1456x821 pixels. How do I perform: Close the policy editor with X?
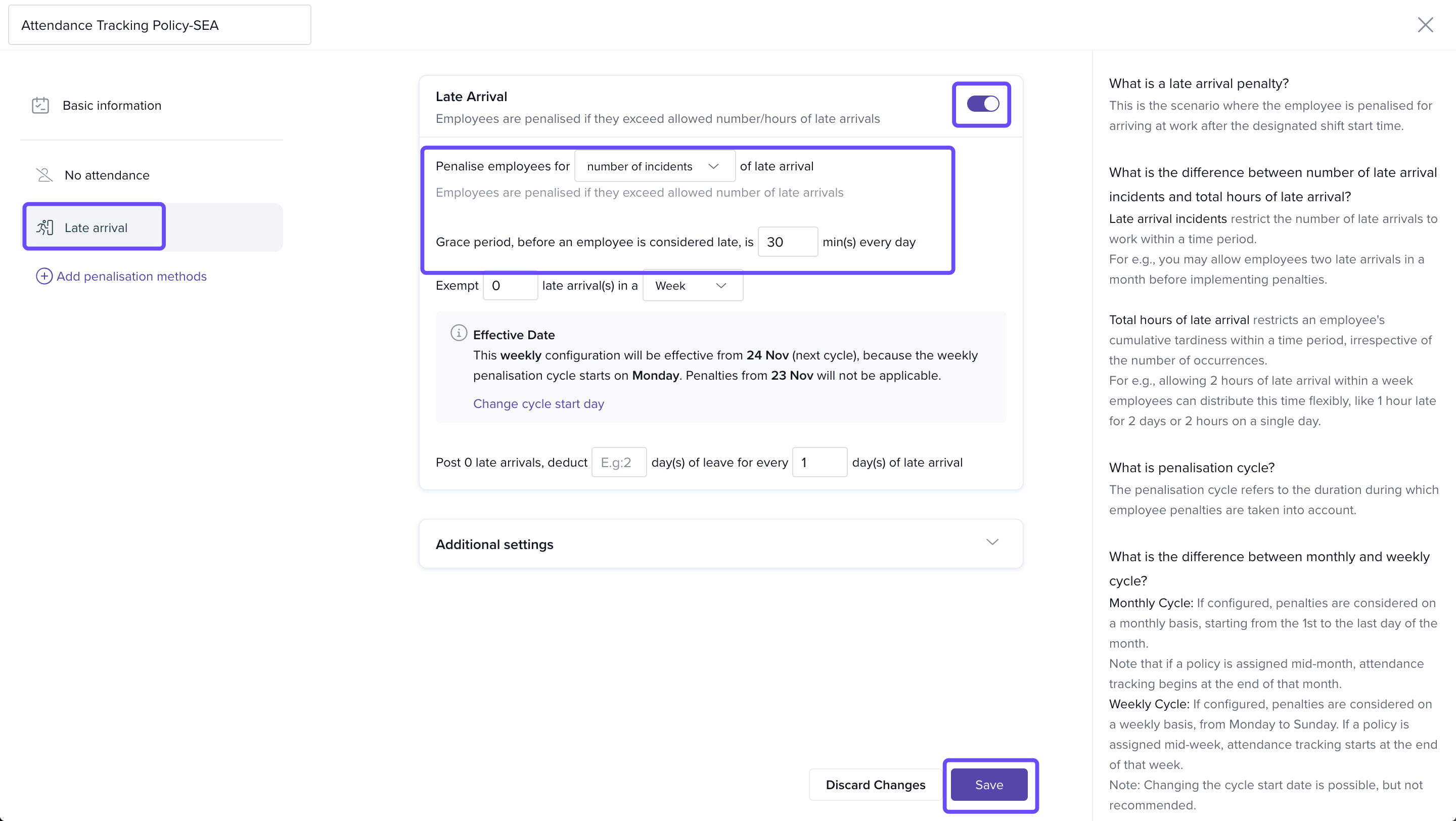pyautogui.click(x=1425, y=25)
